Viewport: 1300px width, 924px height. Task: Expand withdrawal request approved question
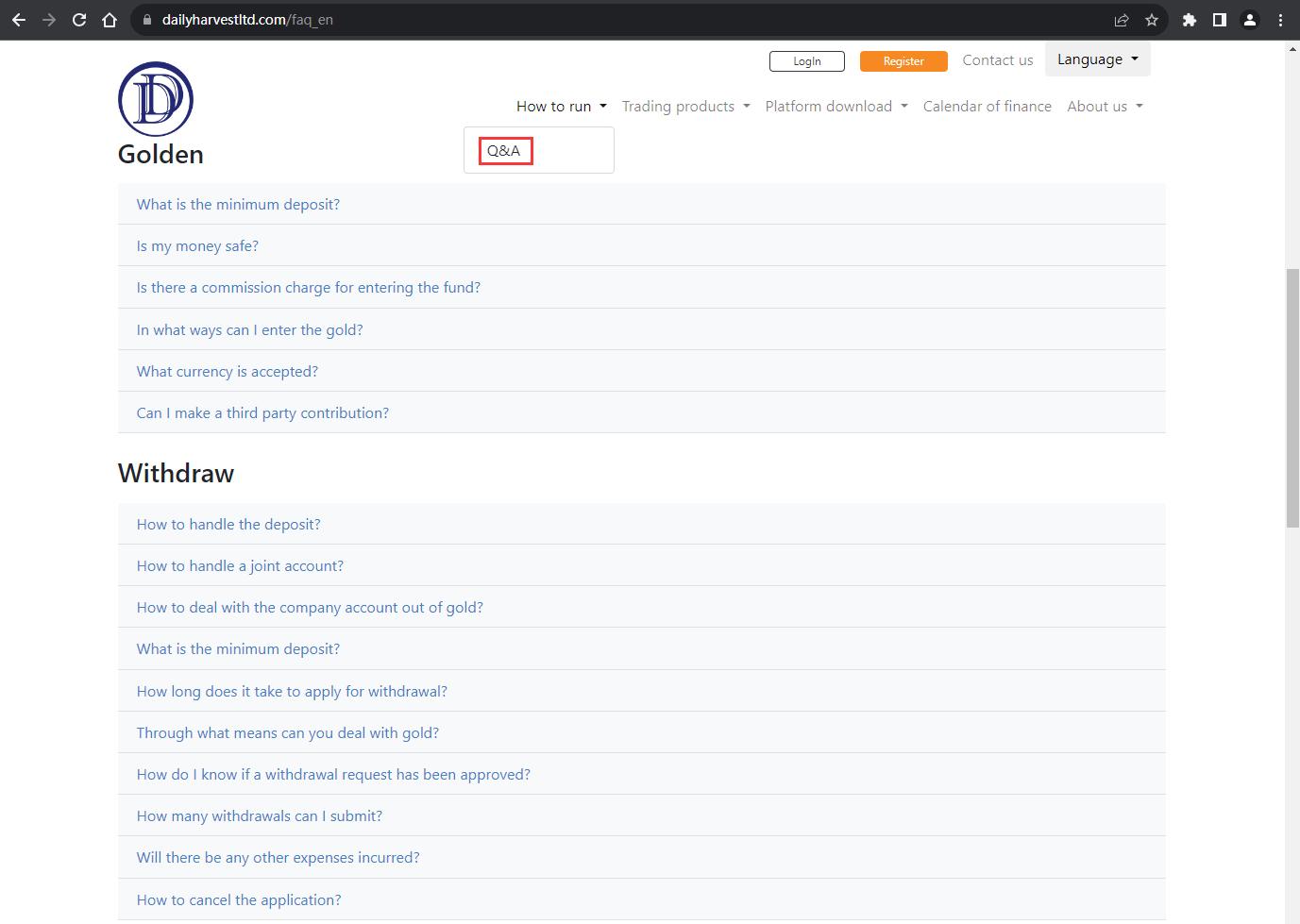pos(642,774)
